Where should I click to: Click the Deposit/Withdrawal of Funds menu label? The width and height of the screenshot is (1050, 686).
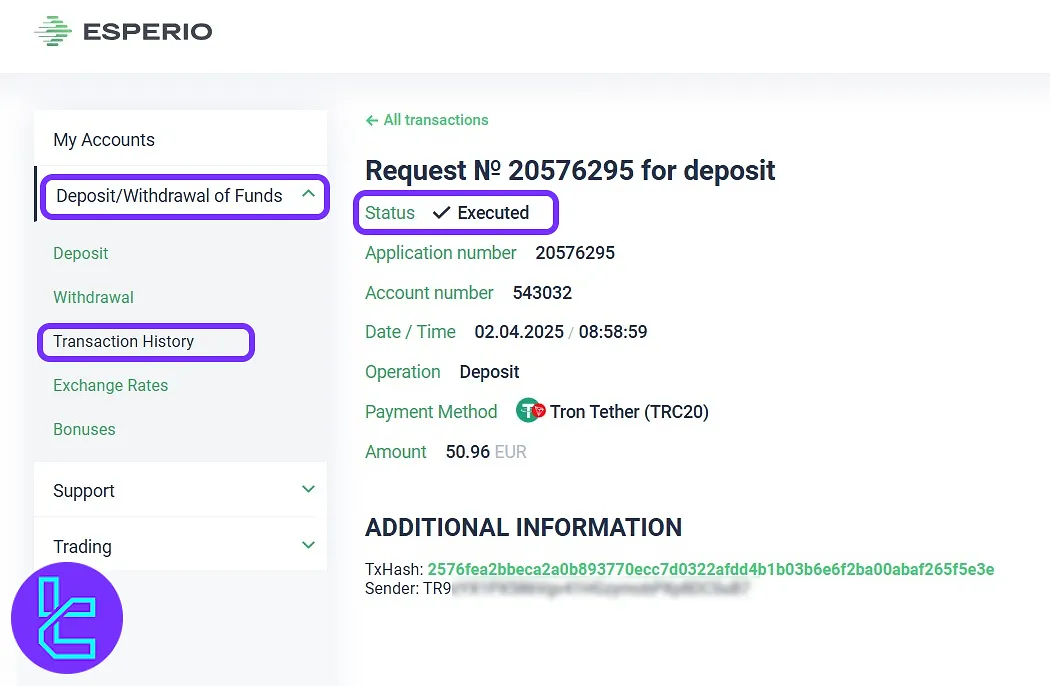click(x=169, y=196)
